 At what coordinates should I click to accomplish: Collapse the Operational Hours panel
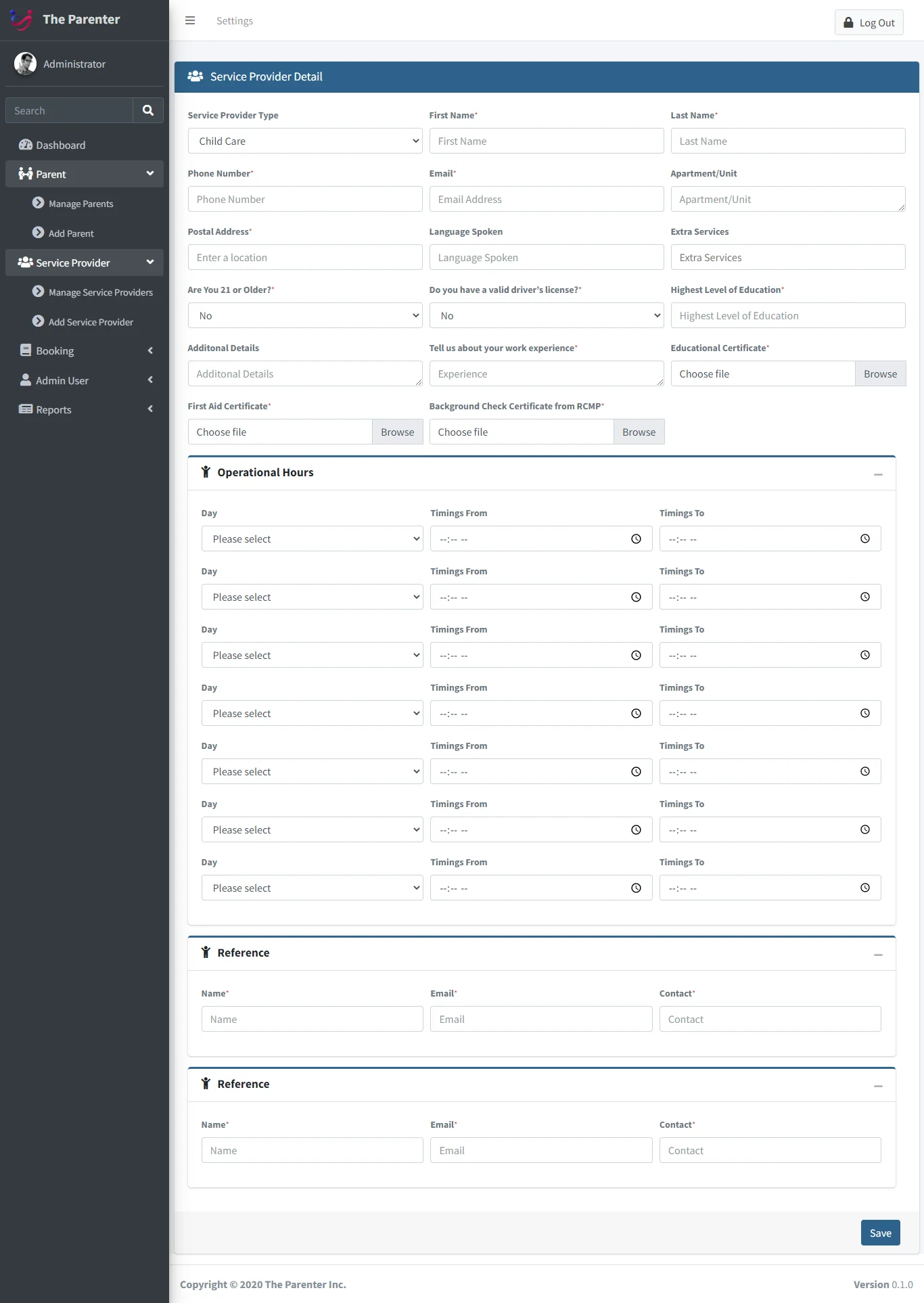(x=878, y=474)
